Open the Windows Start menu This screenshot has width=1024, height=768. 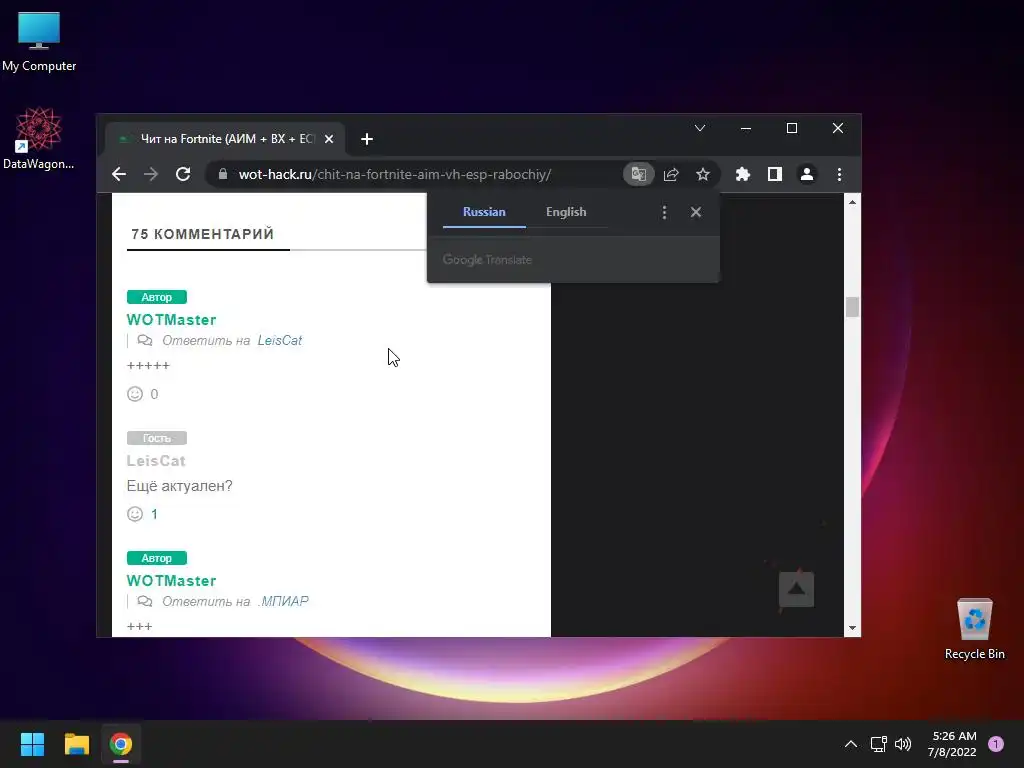(x=32, y=744)
